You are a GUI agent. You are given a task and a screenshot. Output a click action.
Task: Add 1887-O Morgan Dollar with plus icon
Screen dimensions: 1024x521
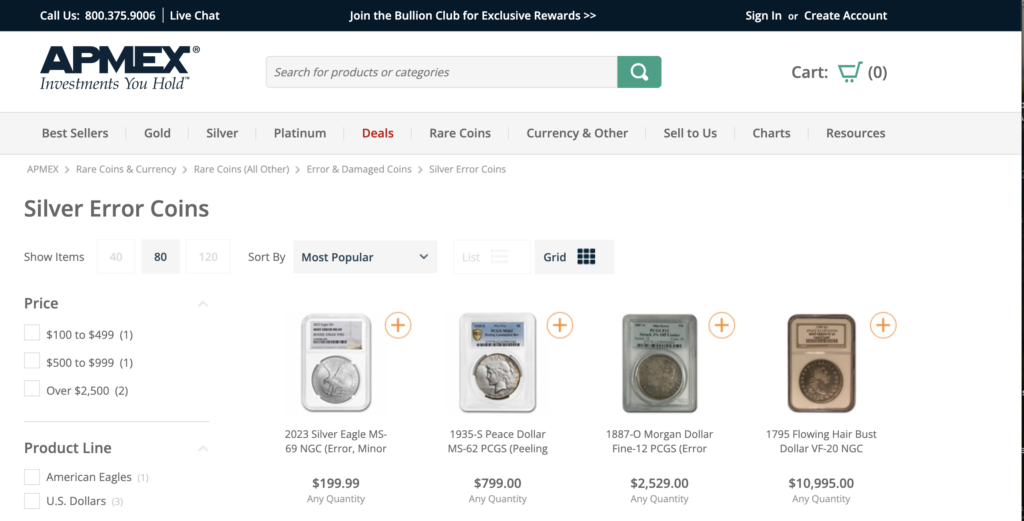[722, 324]
